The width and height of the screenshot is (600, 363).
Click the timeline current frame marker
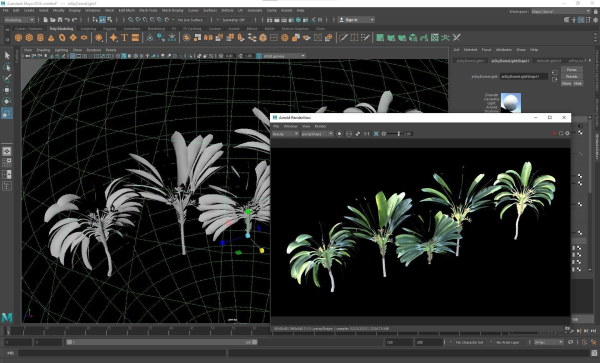click(7, 330)
